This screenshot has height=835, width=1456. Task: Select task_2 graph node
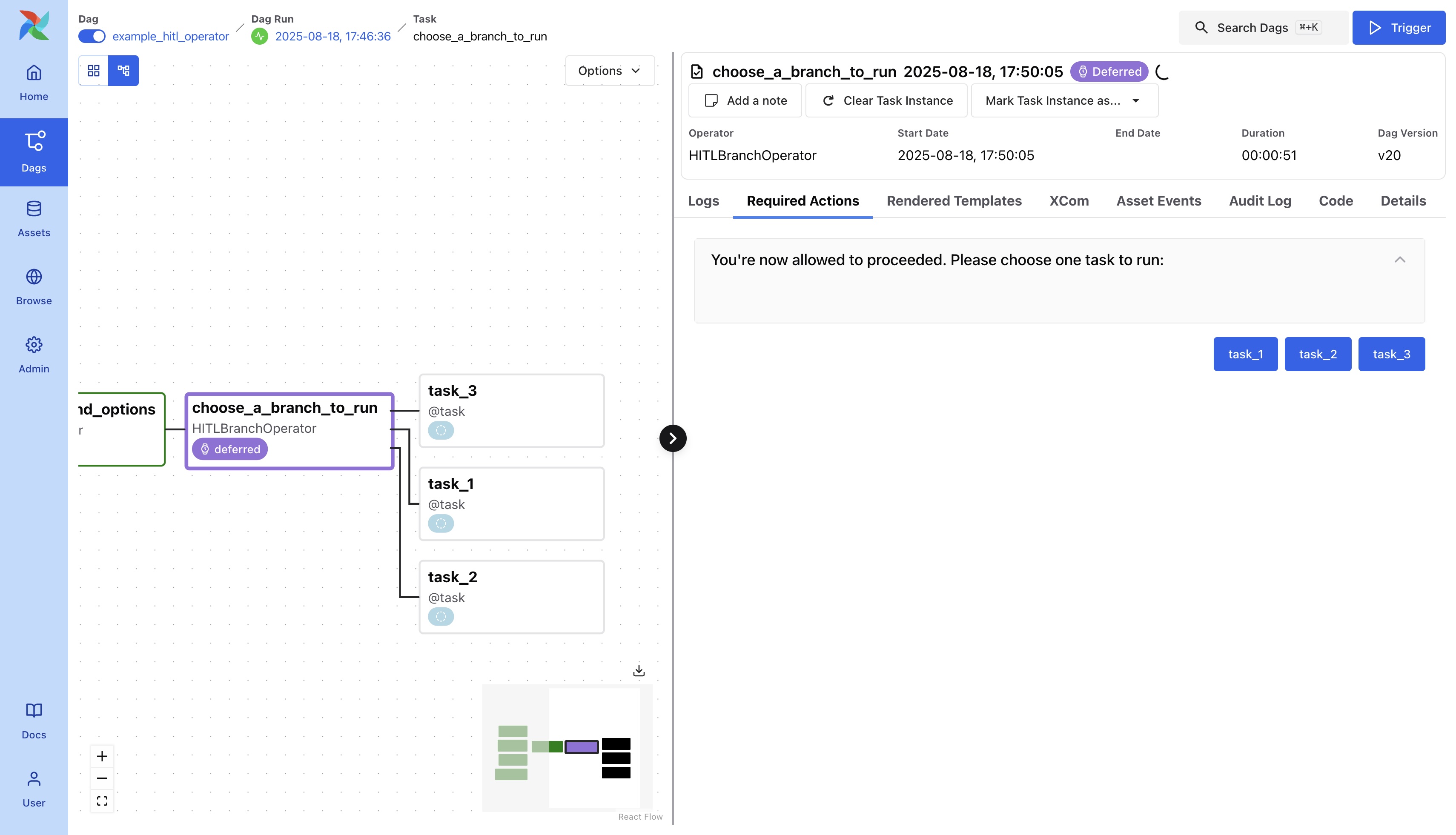(x=512, y=597)
